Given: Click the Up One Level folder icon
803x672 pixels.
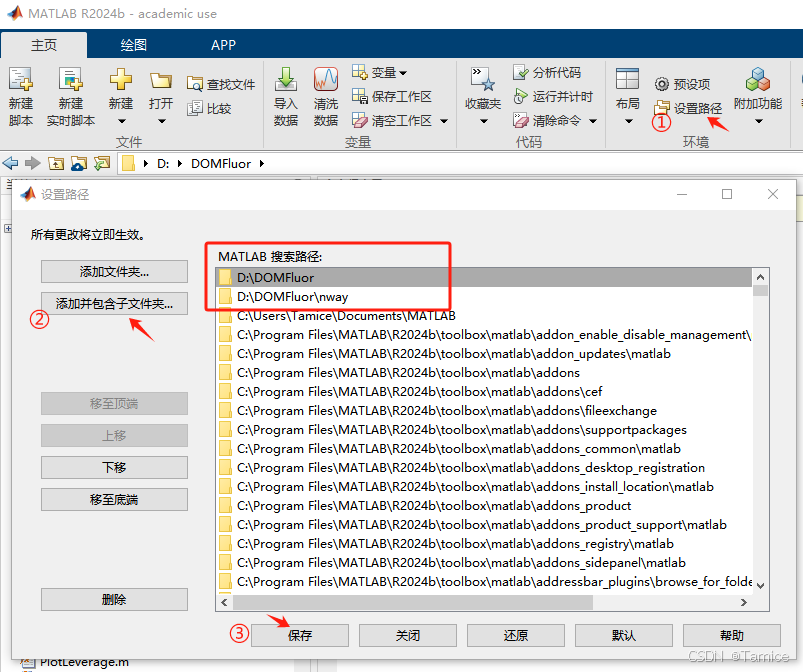Looking at the screenshot, I should click(56, 163).
